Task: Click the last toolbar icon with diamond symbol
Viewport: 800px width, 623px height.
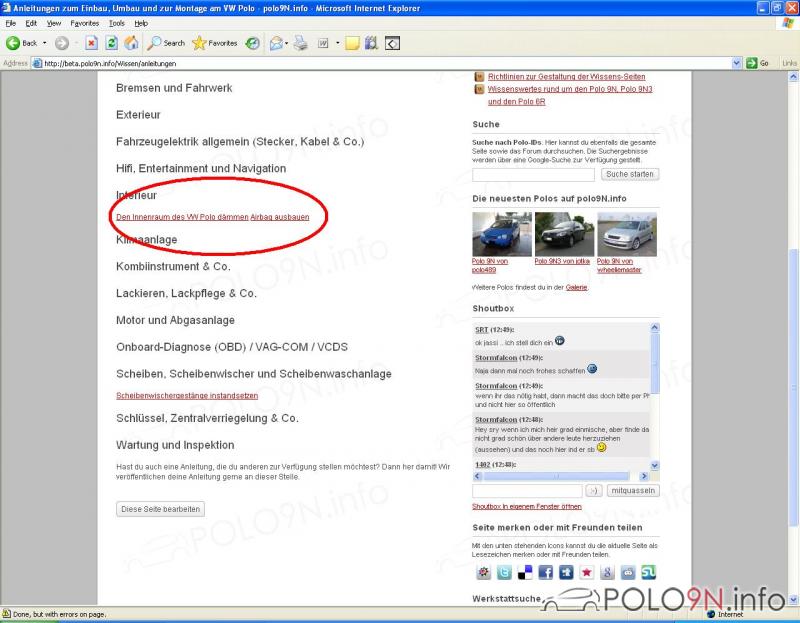Action: [x=392, y=43]
